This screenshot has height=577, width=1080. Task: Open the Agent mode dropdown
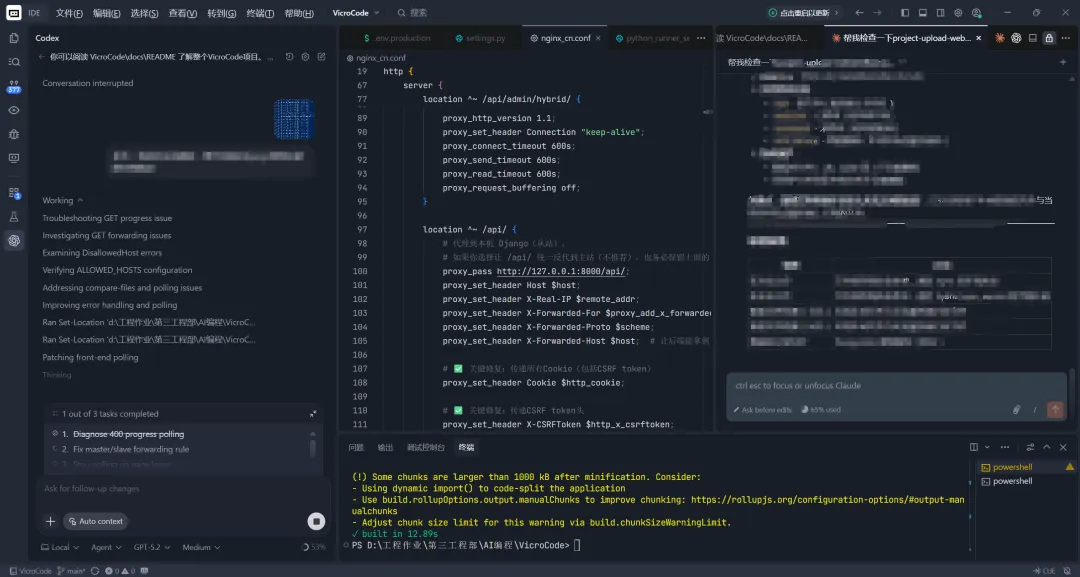(106, 547)
